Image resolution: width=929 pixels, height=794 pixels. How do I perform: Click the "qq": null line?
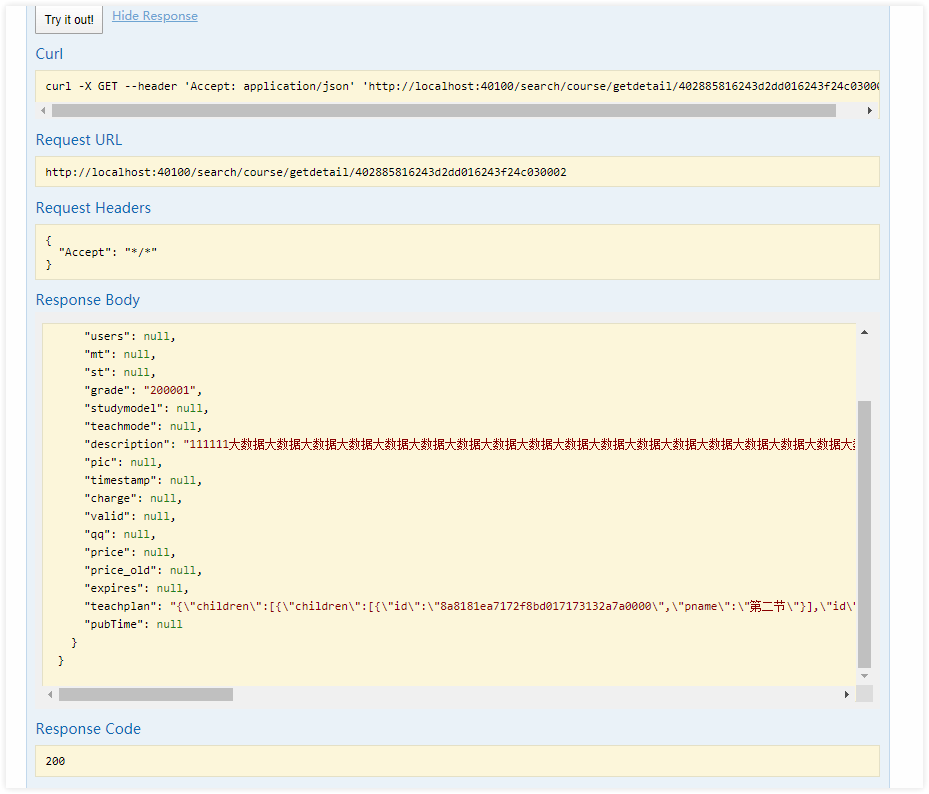pyautogui.click(x=120, y=534)
